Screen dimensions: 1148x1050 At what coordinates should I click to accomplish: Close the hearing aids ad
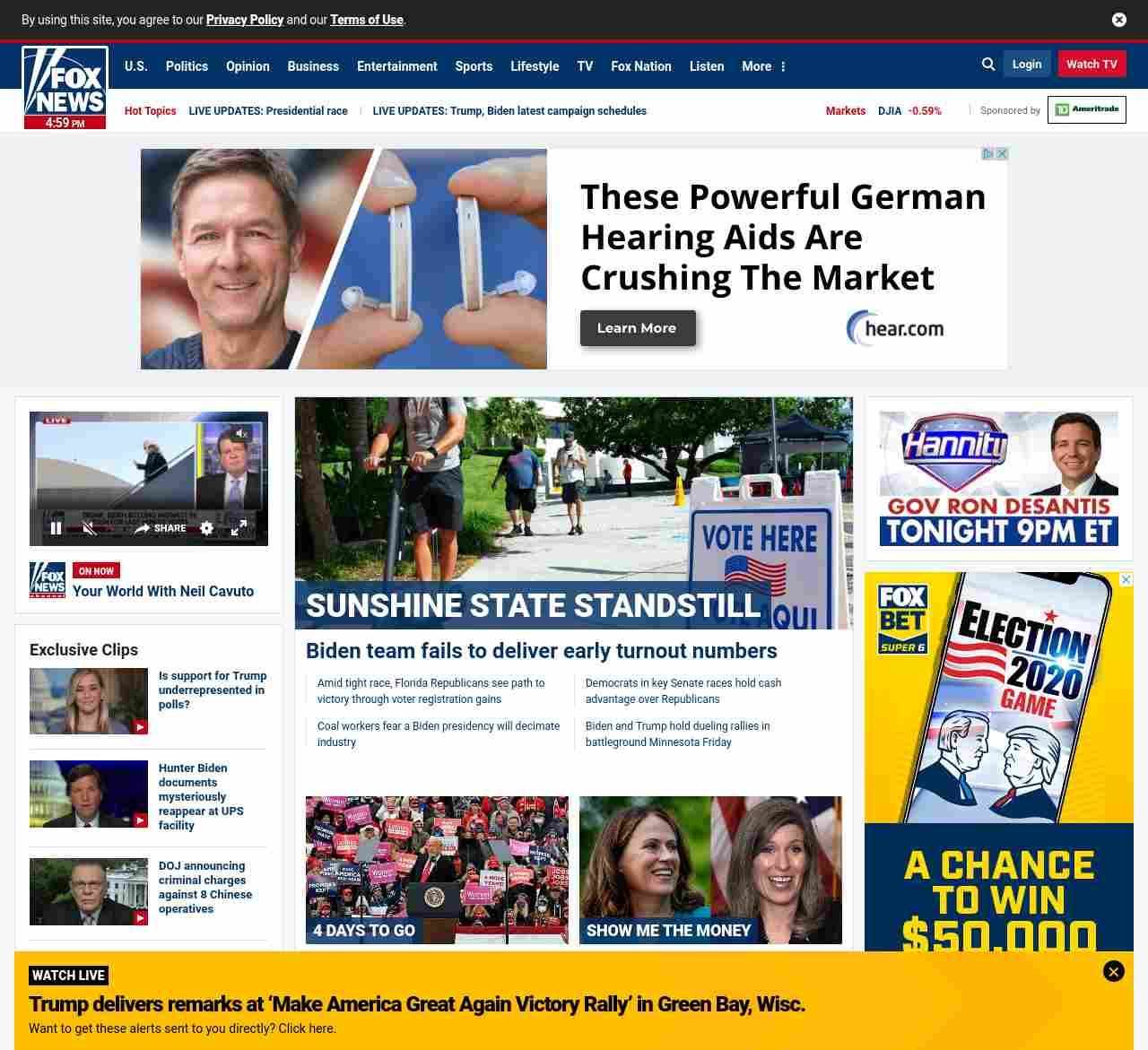coord(1002,154)
